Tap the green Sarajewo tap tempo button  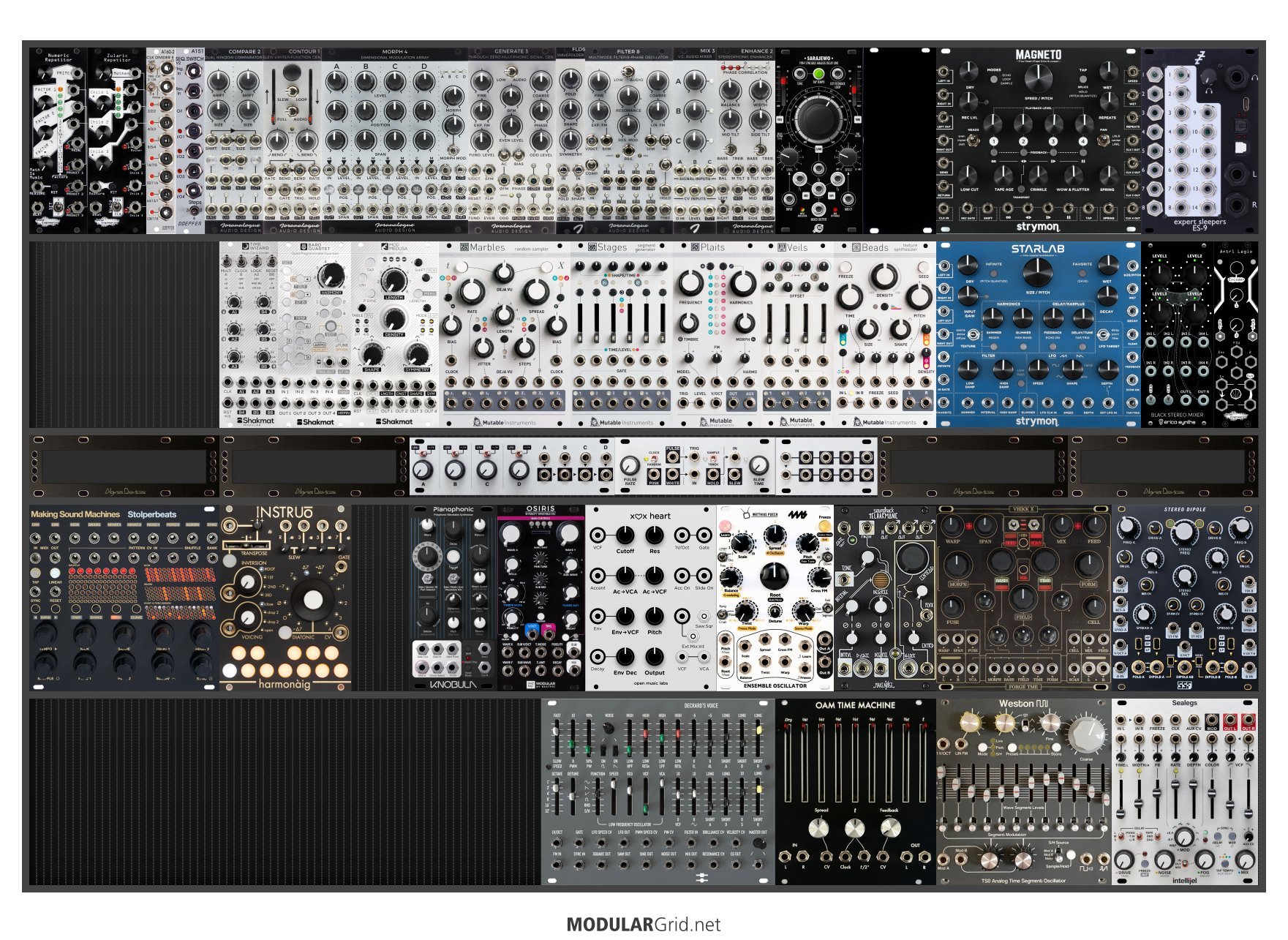point(818,74)
